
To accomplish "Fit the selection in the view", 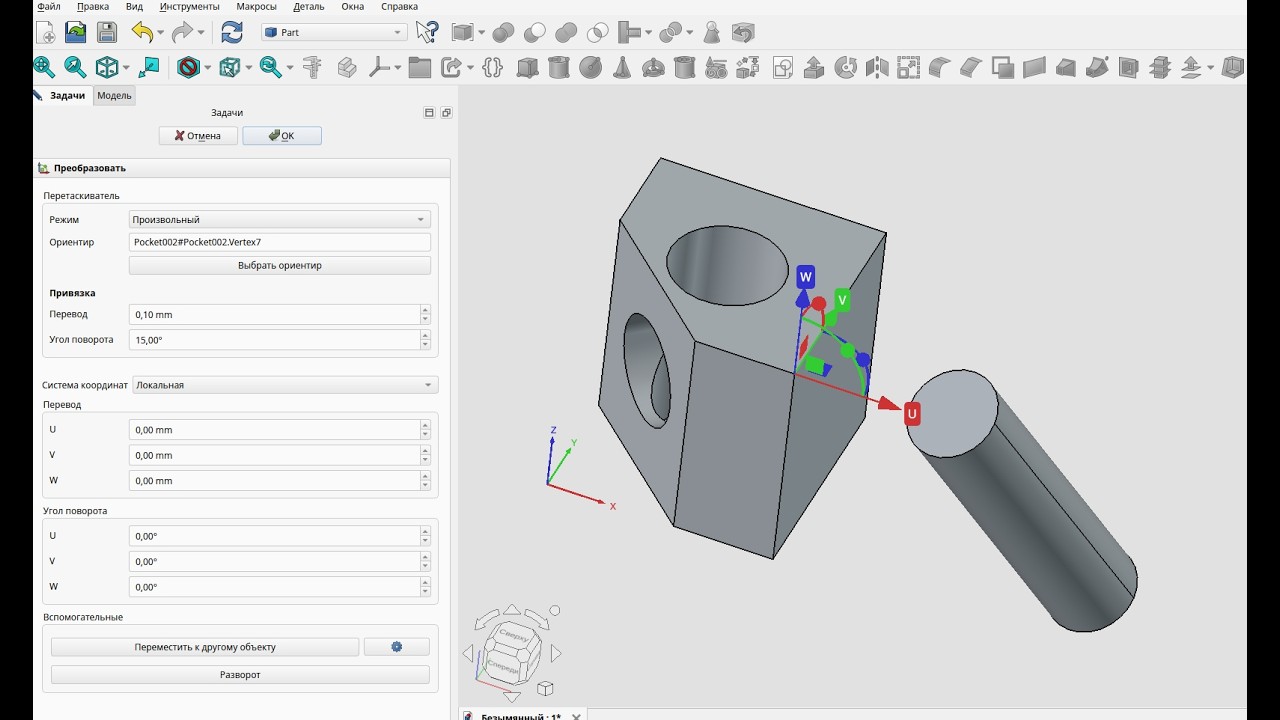I will point(75,67).
